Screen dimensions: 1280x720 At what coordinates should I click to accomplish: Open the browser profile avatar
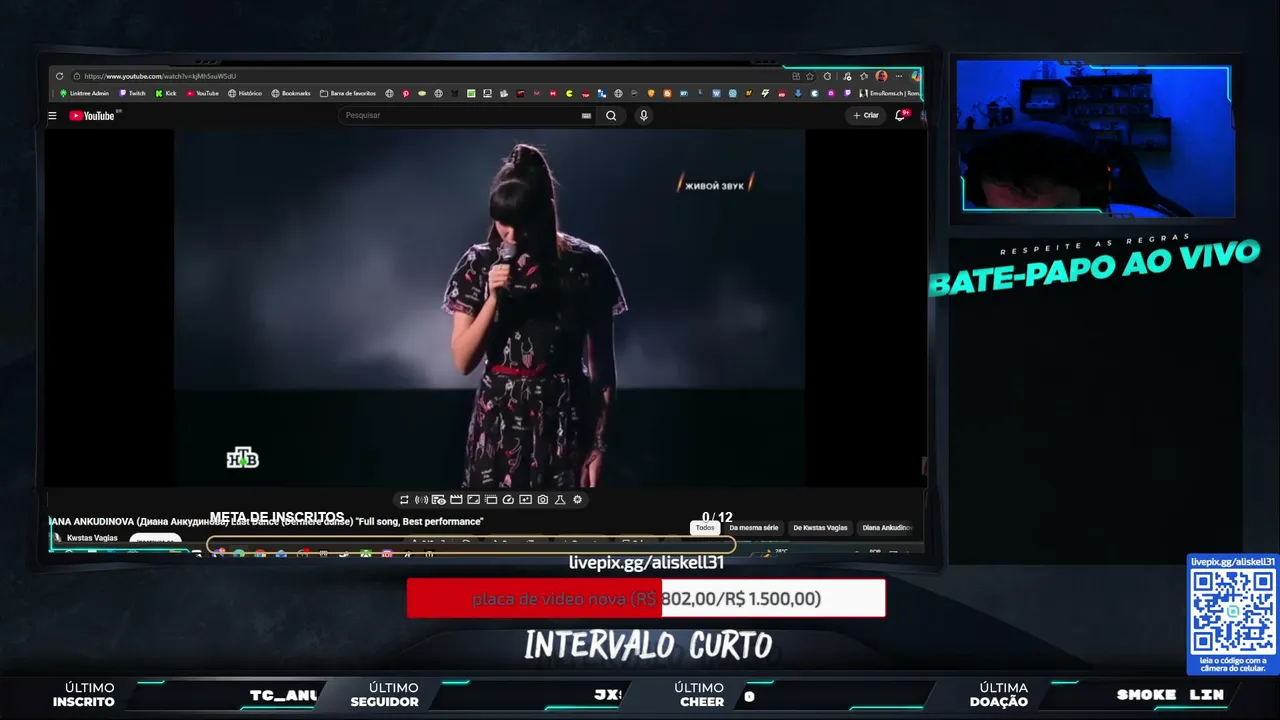[x=881, y=76]
